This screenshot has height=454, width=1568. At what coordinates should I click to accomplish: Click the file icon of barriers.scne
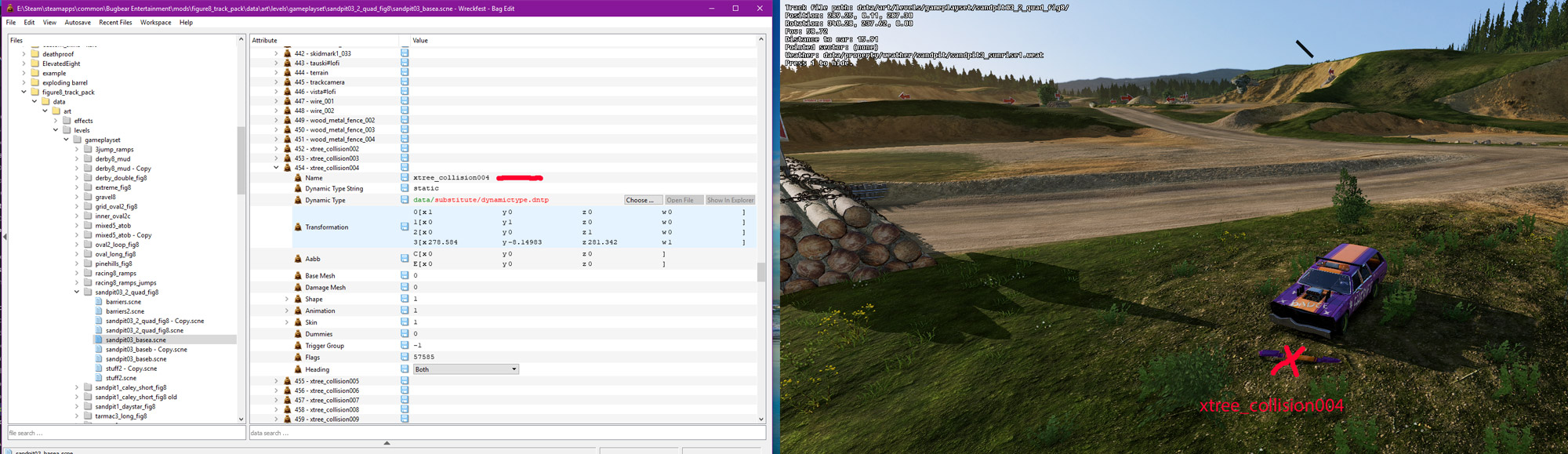point(99,302)
